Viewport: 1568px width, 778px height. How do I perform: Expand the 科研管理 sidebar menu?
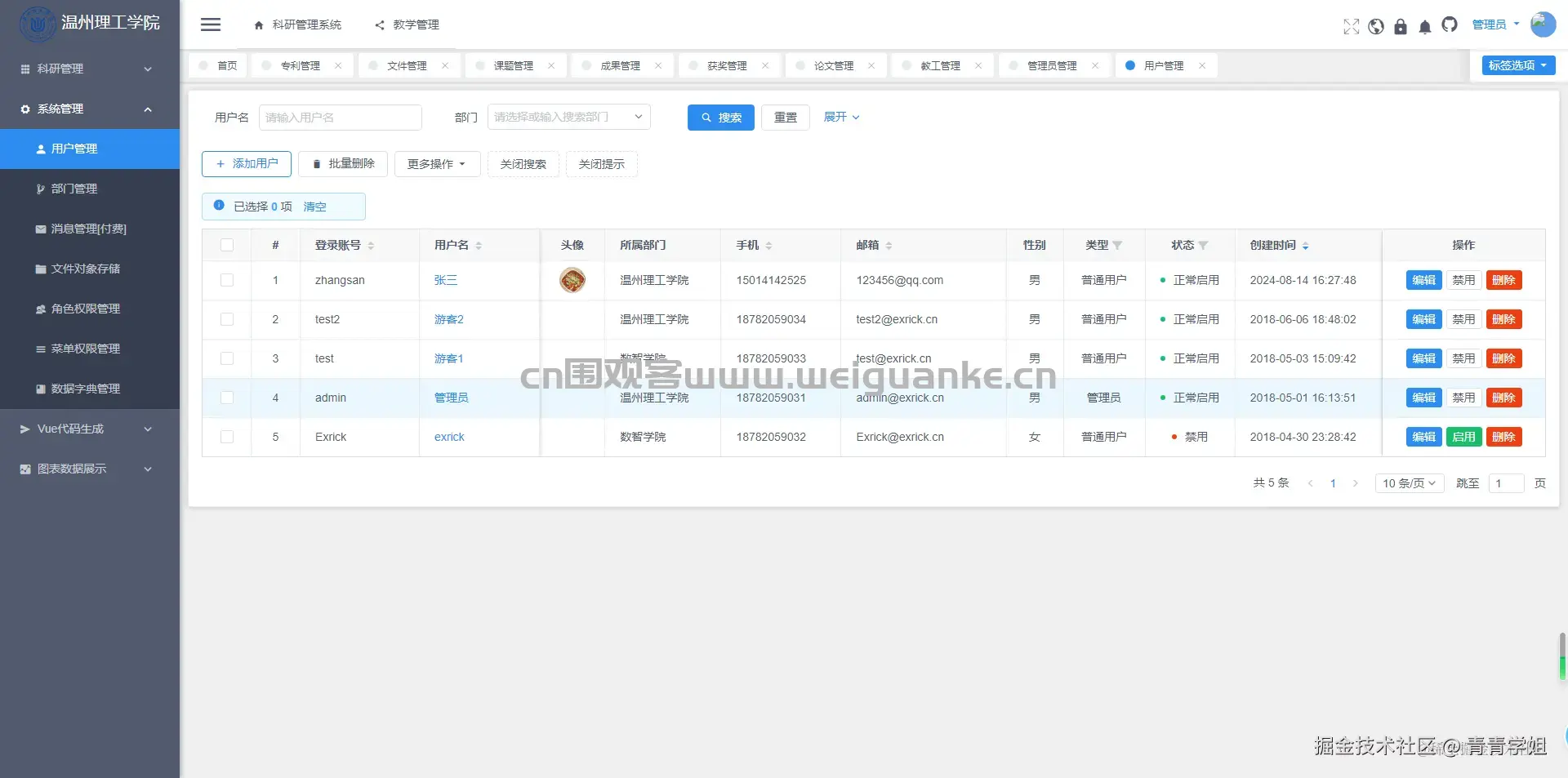(x=90, y=69)
